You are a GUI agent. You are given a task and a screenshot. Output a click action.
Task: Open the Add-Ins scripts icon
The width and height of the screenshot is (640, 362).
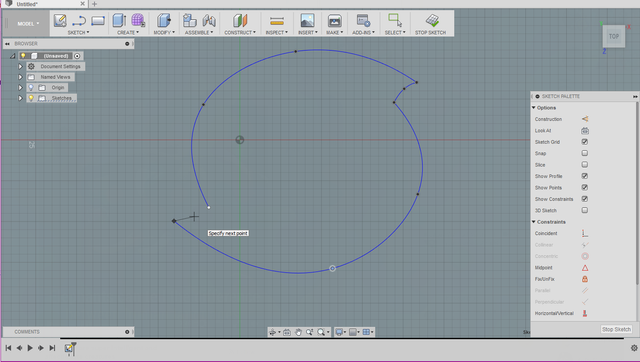tap(363, 20)
